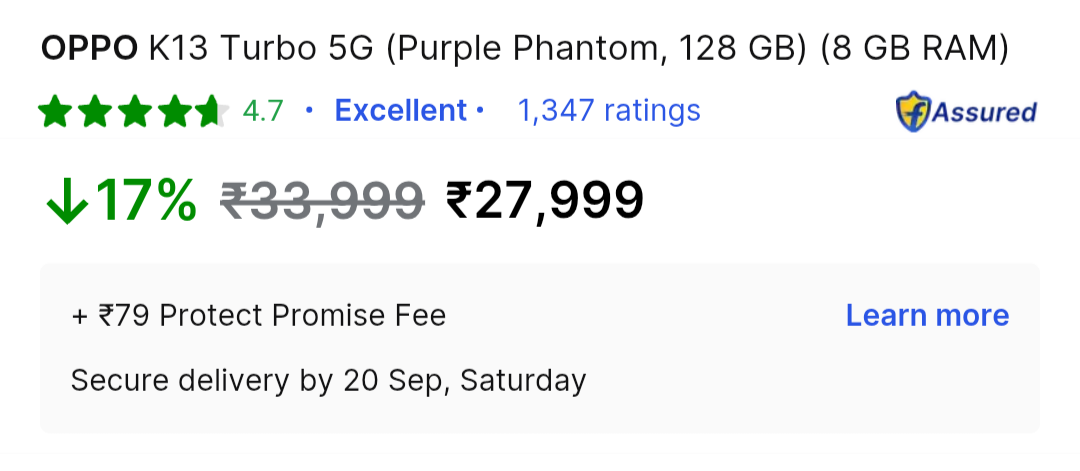This screenshot has width=1080, height=471.
Task: Click the first green rating star
Action: click(x=54, y=111)
